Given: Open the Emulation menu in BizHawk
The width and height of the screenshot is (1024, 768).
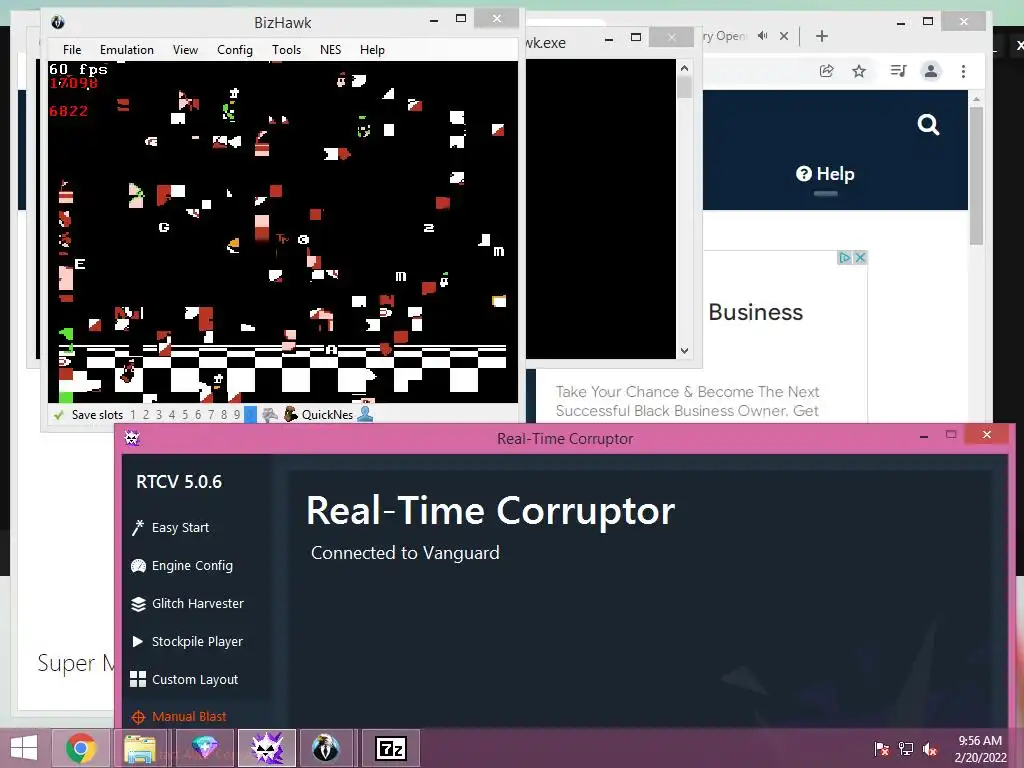Looking at the screenshot, I should pos(127,50).
